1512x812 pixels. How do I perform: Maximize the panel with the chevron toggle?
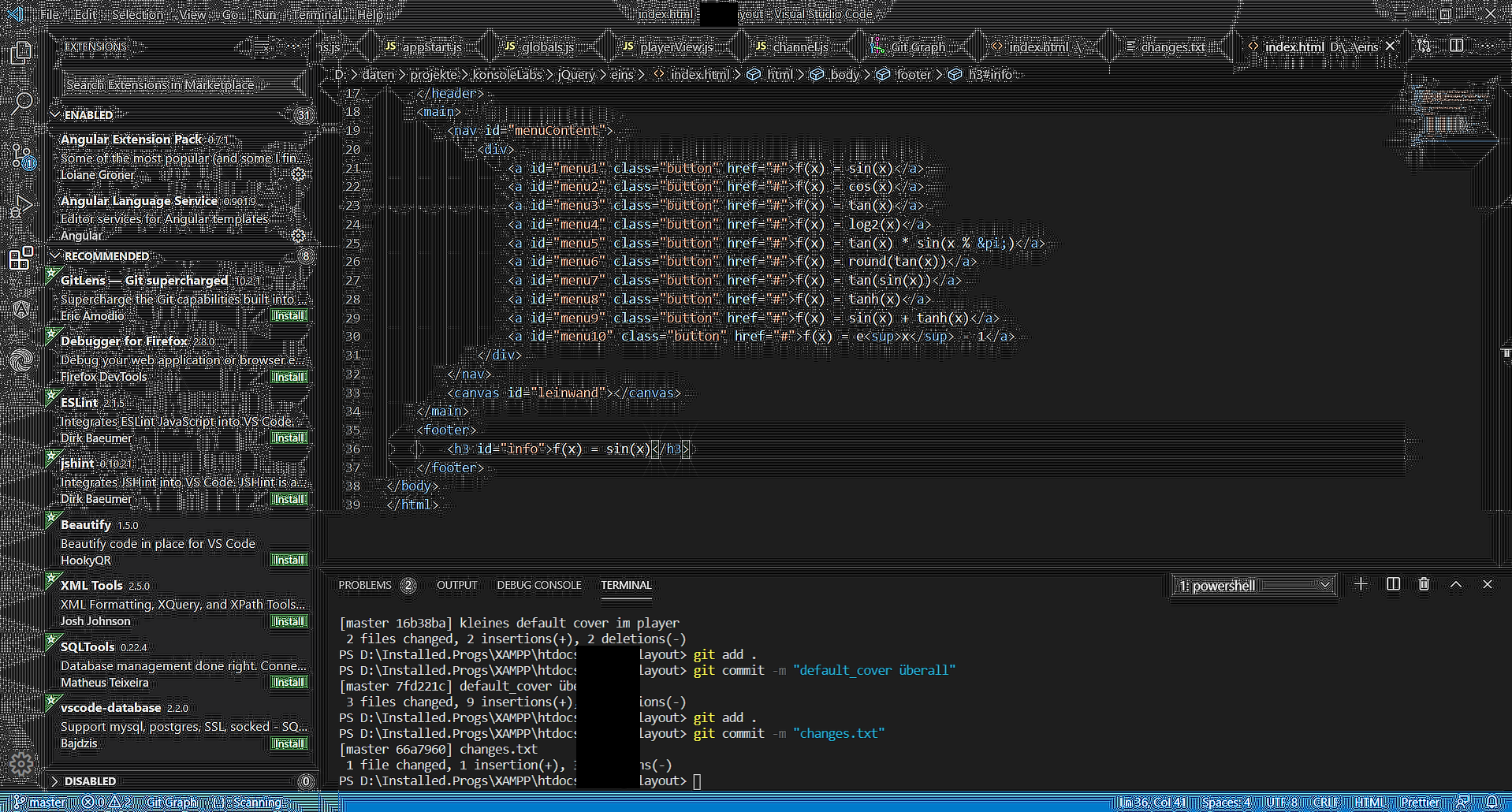[1455, 584]
